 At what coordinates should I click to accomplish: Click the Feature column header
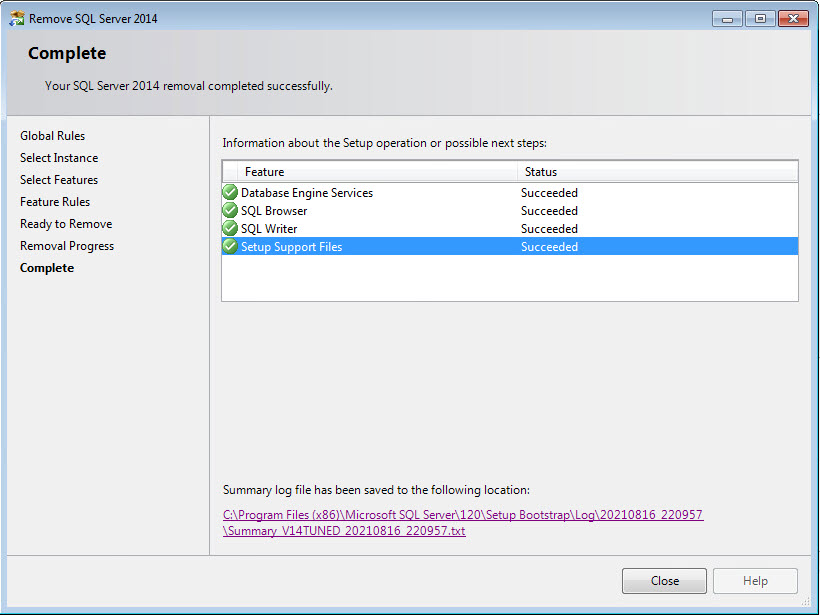[377, 172]
